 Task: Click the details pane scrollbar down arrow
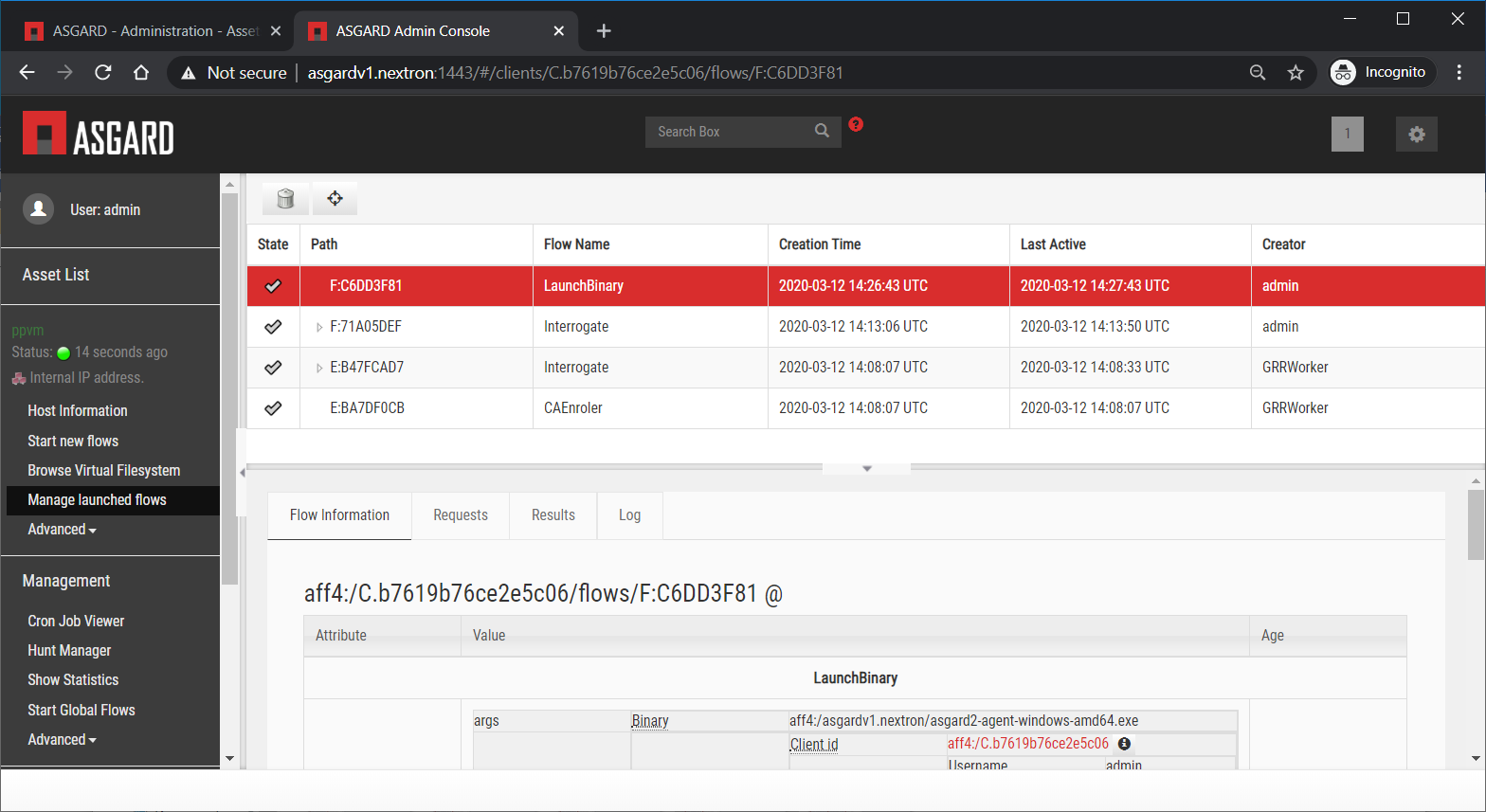1477,758
